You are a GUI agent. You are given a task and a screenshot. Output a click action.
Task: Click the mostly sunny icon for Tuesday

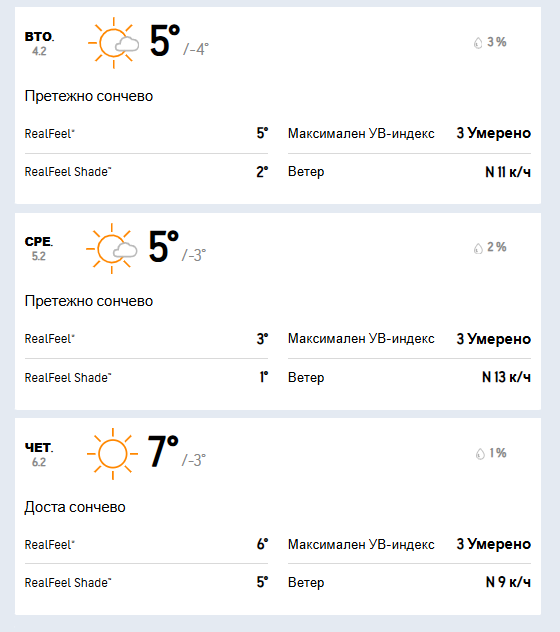[113, 43]
